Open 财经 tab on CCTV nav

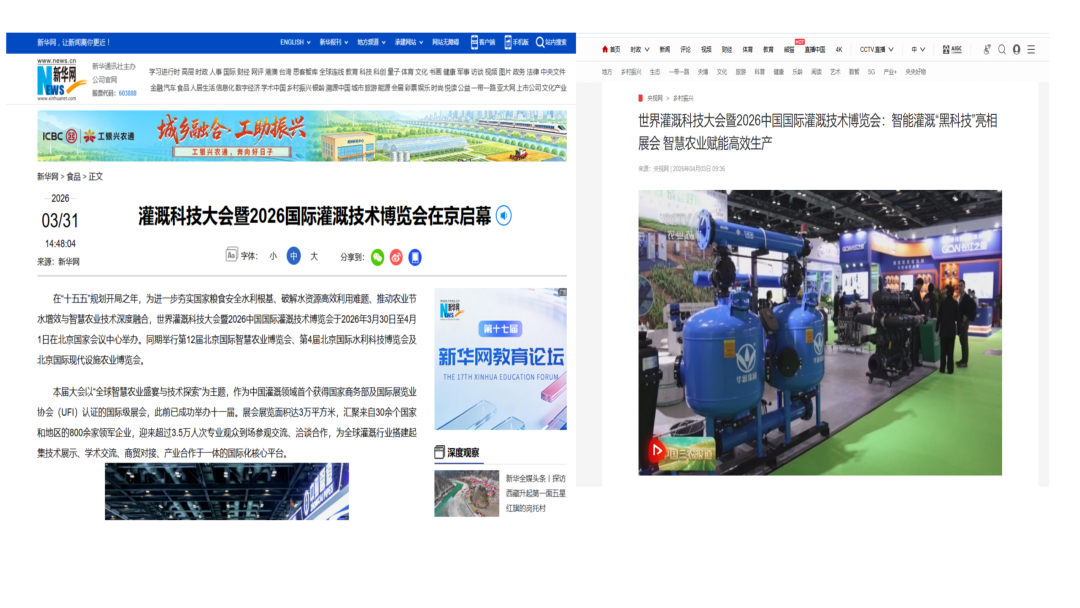[727, 50]
